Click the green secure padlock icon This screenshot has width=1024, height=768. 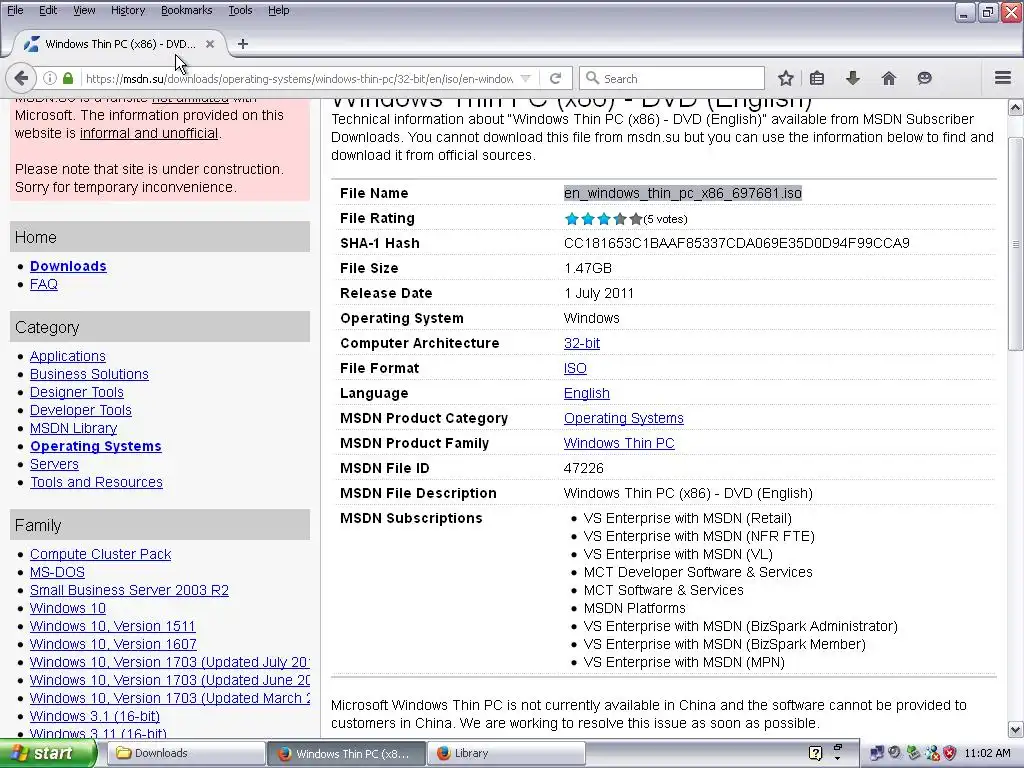[x=68, y=78]
